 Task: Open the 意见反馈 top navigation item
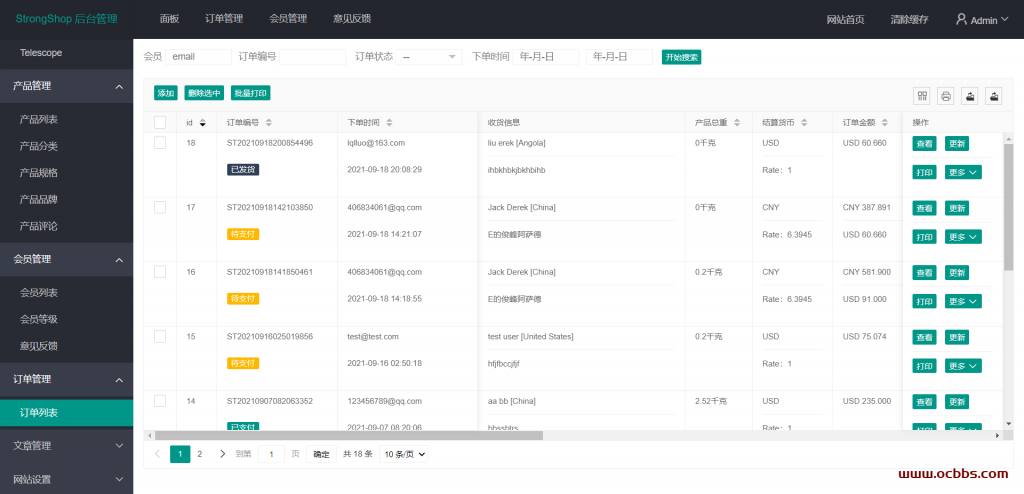pyautogui.click(x=352, y=19)
